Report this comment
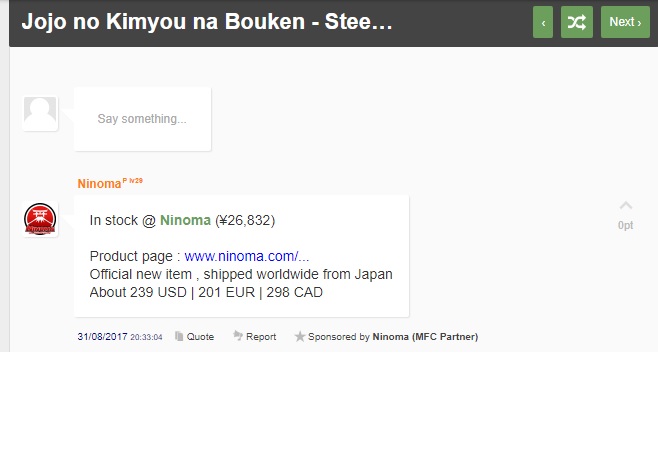658x457 pixels. tap(255, 337)
